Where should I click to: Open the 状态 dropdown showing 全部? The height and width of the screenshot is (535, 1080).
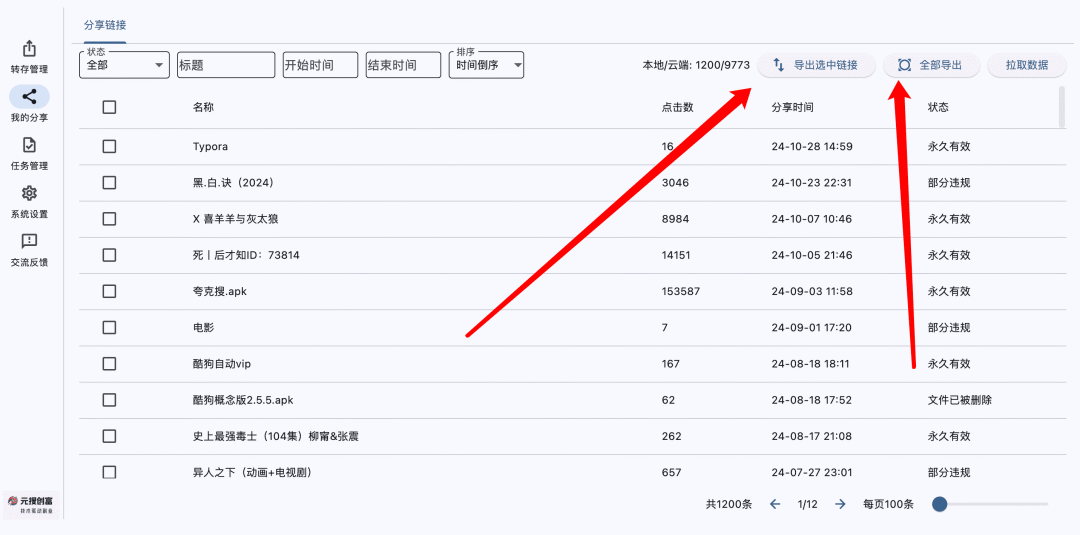(x=124, y=65)
